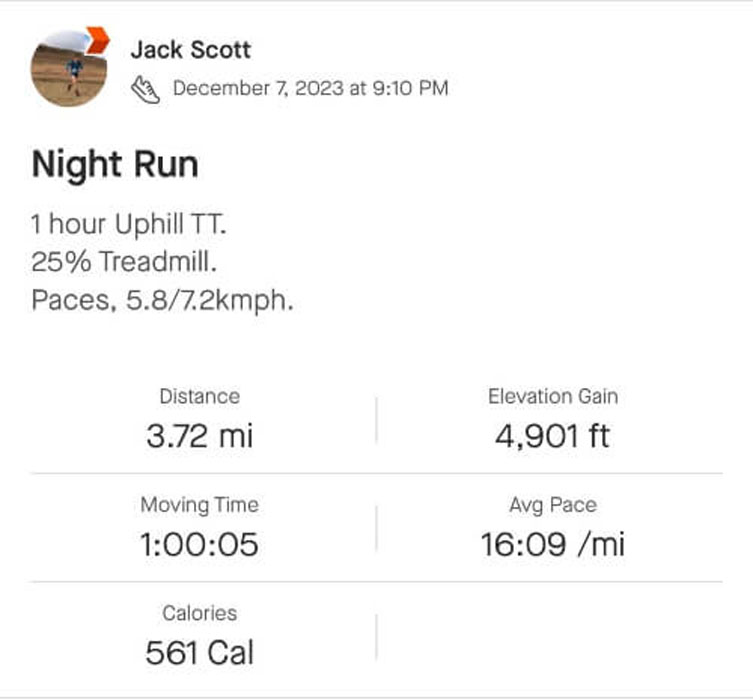Click the 1 hour Uphill TT description line
Screen dimensions: 753x700
click(129, 224)
